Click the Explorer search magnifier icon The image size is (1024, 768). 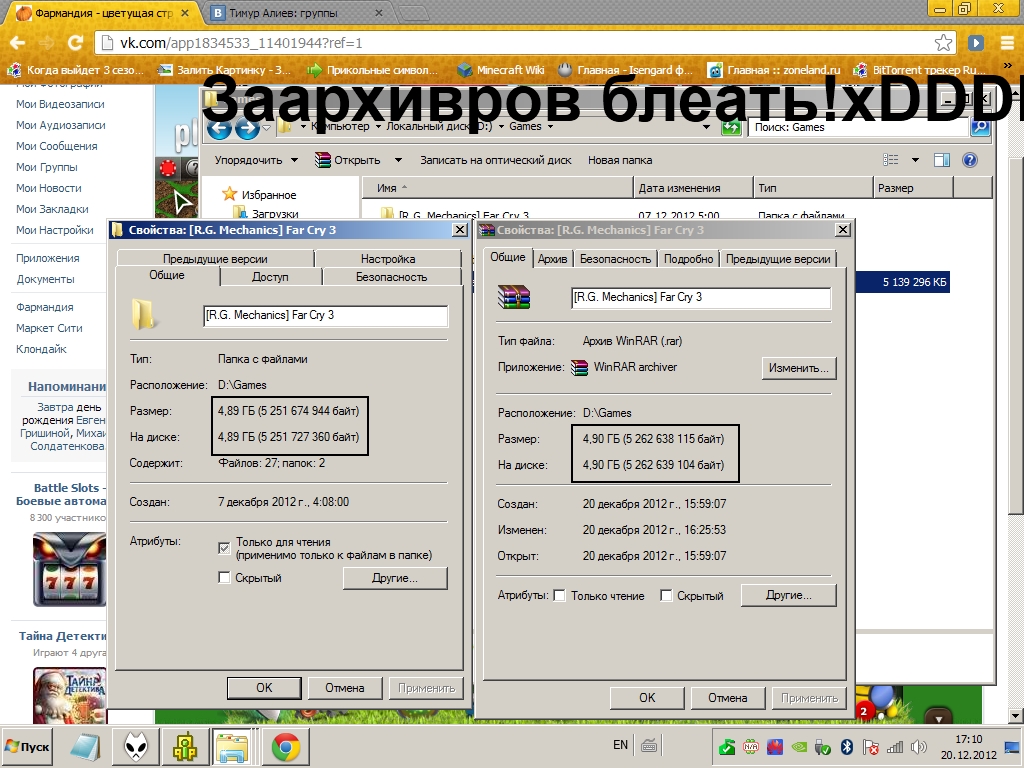[x=980, y=127]
